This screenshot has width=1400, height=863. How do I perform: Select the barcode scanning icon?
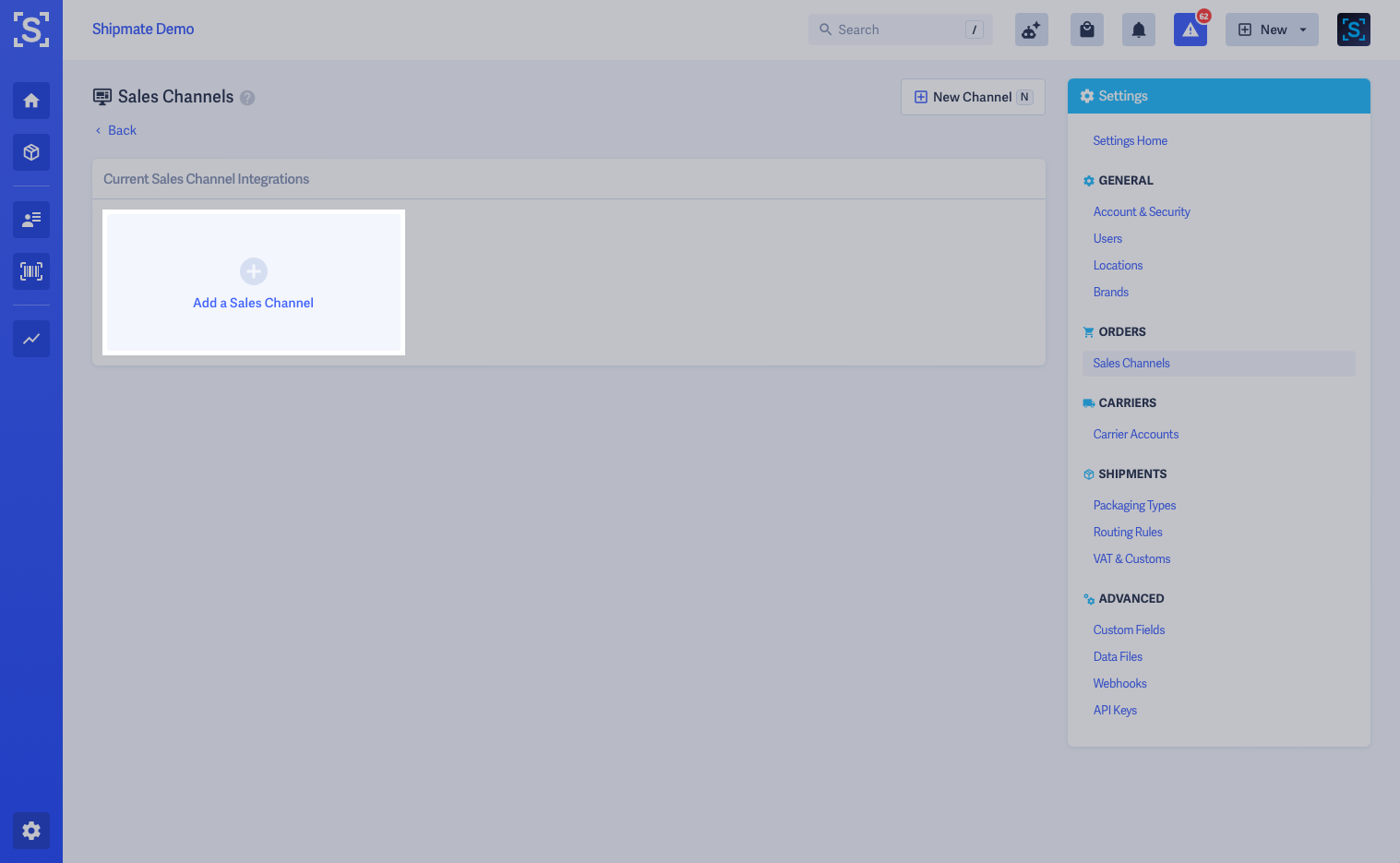point(30,271)
